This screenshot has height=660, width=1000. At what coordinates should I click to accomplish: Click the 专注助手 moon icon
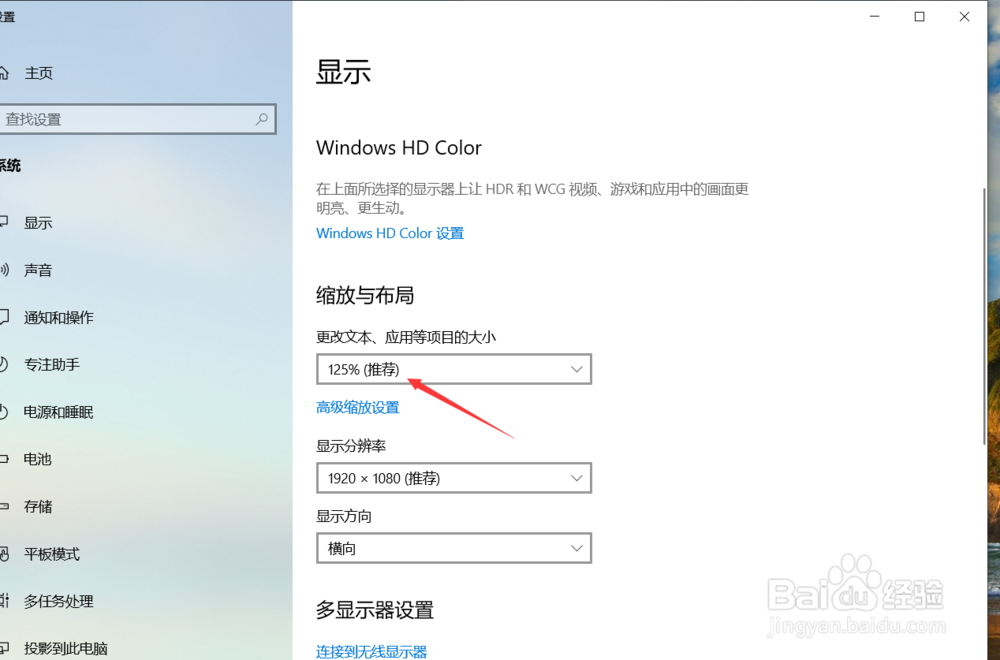pos(4,364)
